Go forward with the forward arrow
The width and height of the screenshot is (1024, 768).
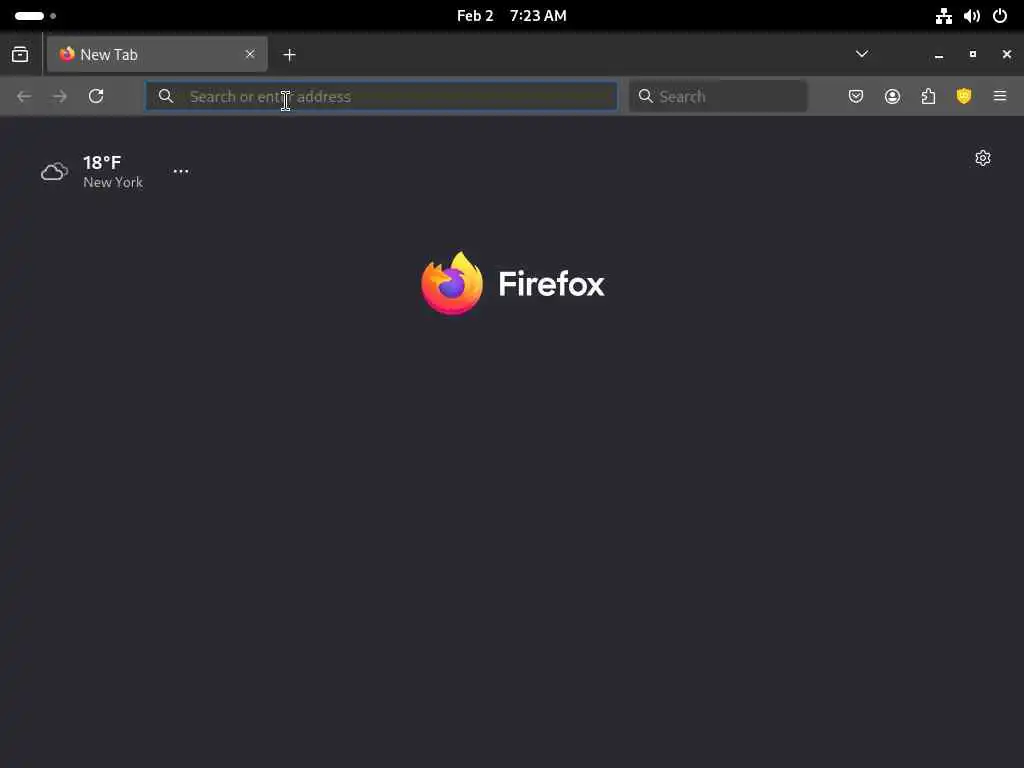(x=59, y=97)
